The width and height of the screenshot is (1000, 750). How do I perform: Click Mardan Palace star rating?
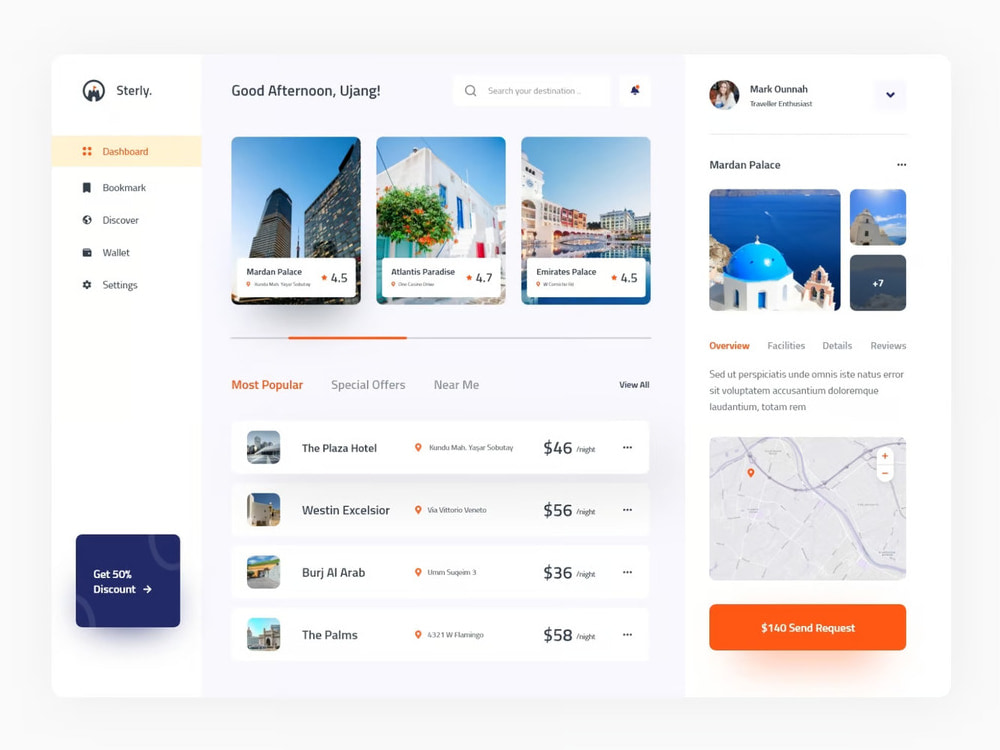(334, 277)
